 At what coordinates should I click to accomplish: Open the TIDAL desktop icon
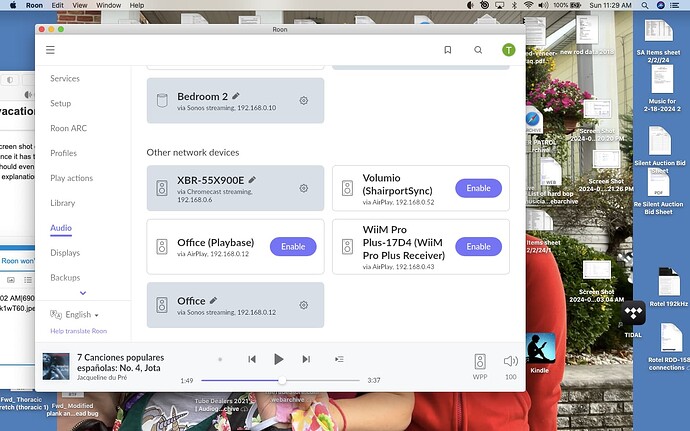633,313
